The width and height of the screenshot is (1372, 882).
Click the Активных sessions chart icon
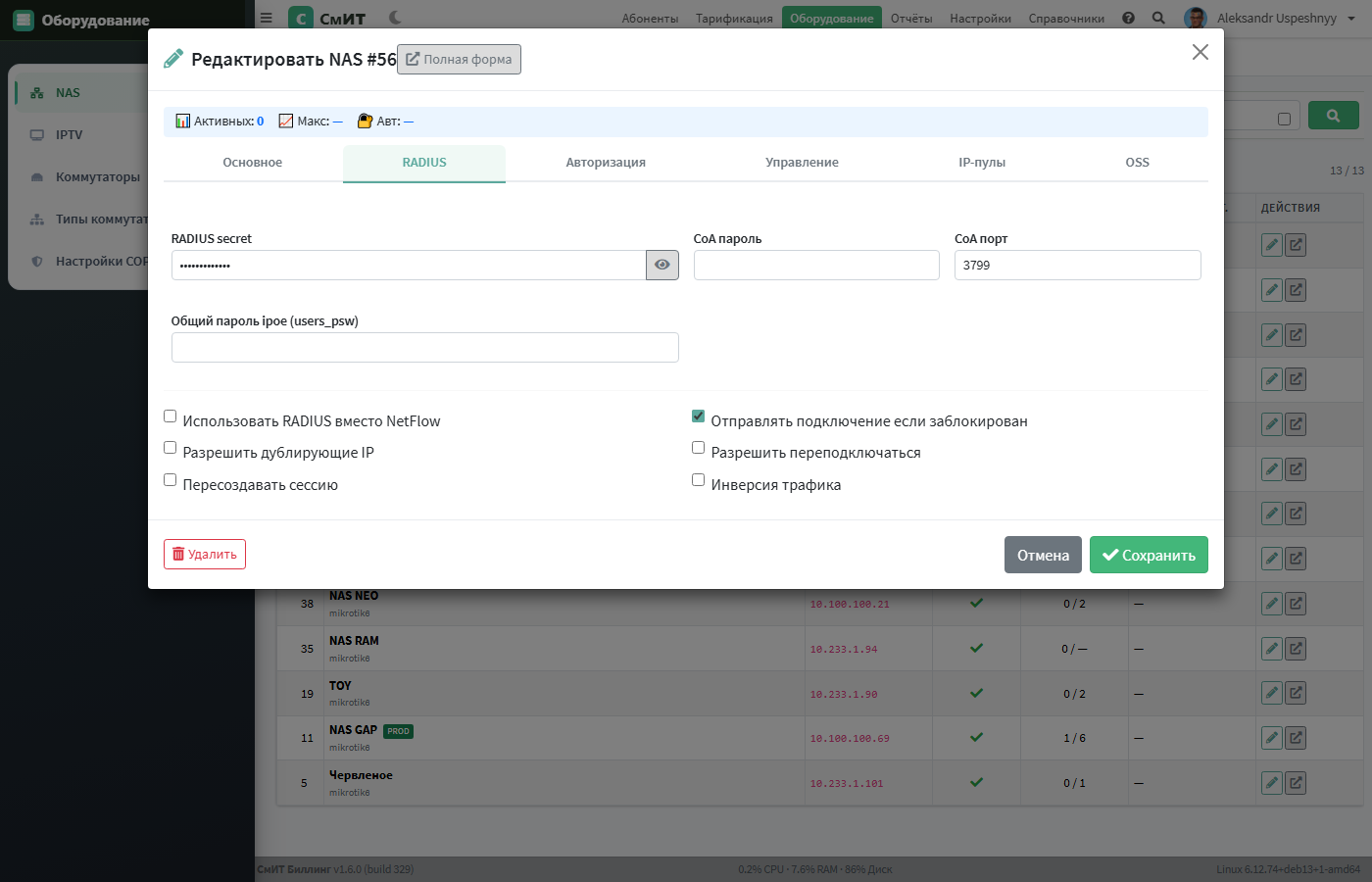[x=182, y=121]
